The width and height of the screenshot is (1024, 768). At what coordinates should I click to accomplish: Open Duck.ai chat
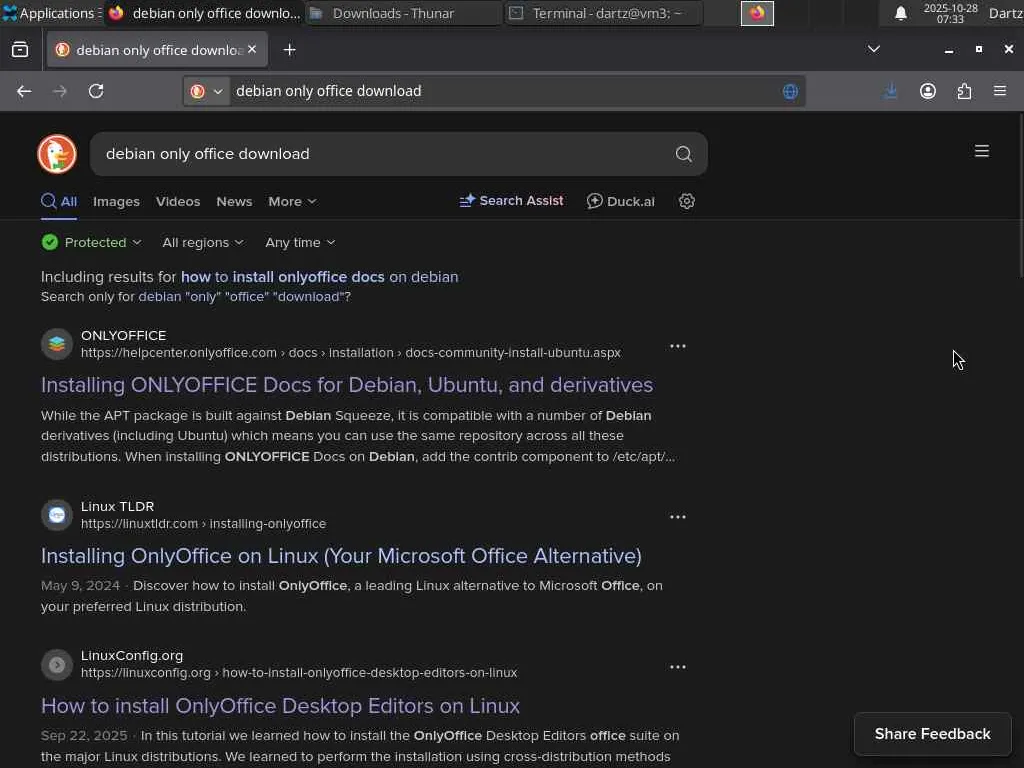(x=620, y=201)
